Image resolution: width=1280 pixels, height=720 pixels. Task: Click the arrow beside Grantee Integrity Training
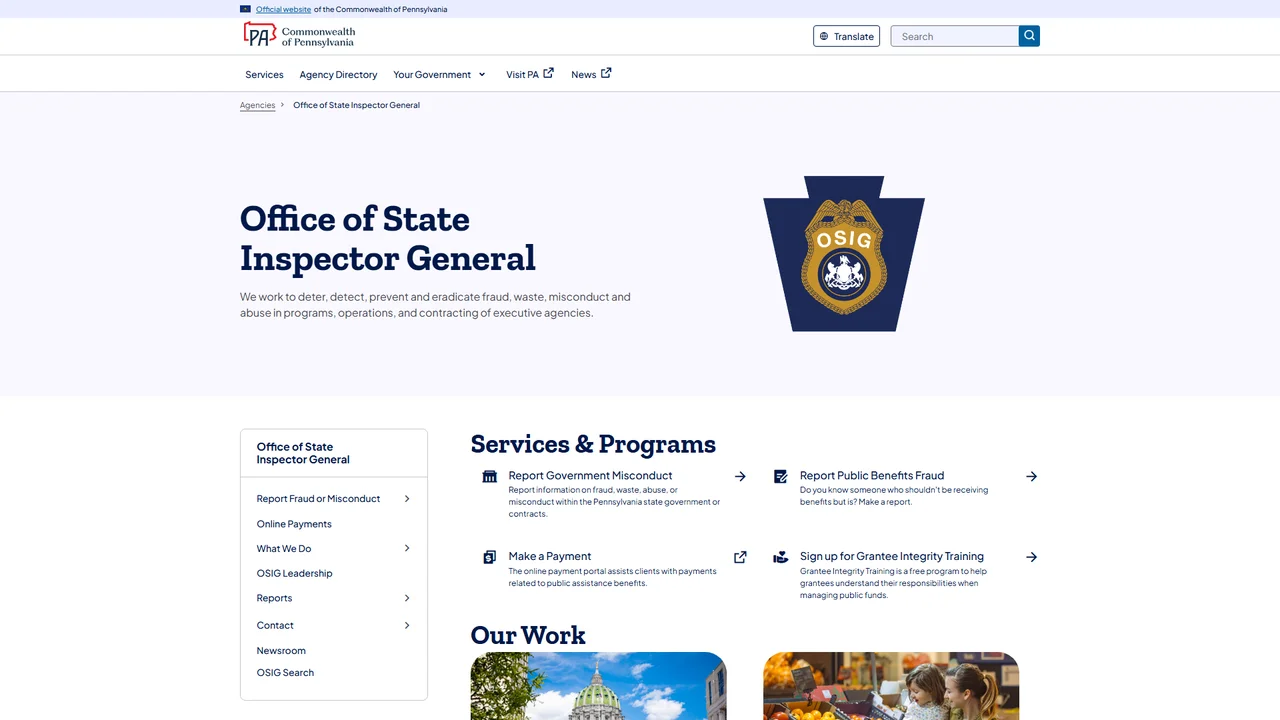coord(1031,557)
